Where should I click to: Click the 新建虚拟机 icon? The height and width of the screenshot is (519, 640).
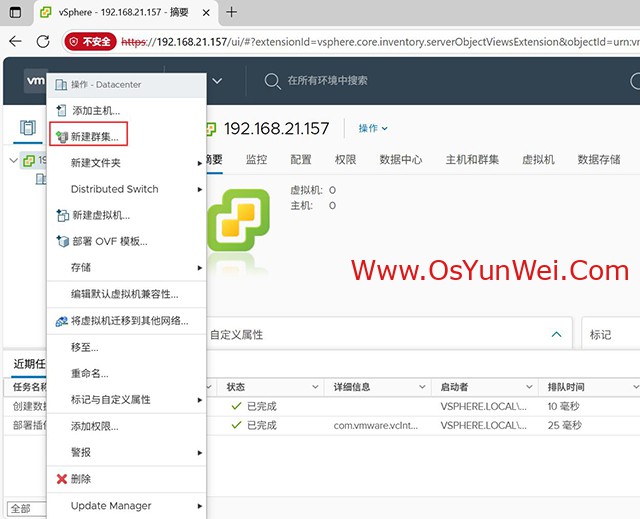(x=62, y=215)
